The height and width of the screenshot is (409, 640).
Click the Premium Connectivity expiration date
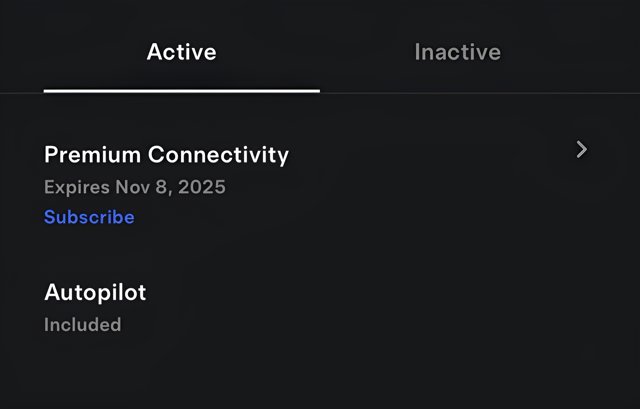click(134, 187)
